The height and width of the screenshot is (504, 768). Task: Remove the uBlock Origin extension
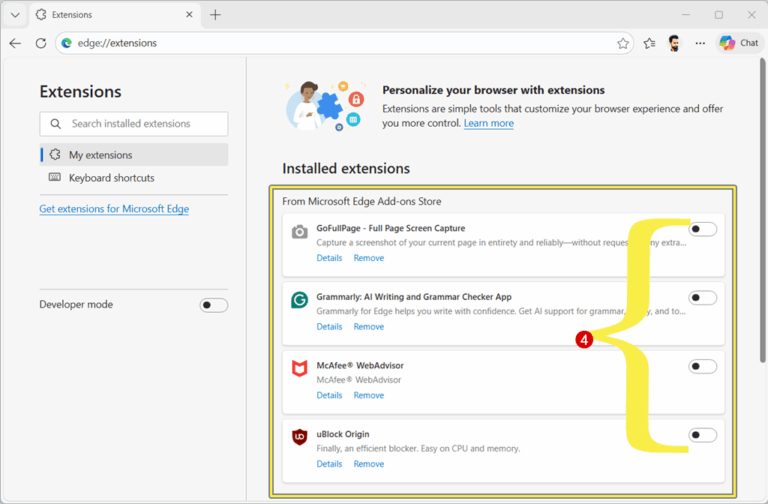coord(369,463)
